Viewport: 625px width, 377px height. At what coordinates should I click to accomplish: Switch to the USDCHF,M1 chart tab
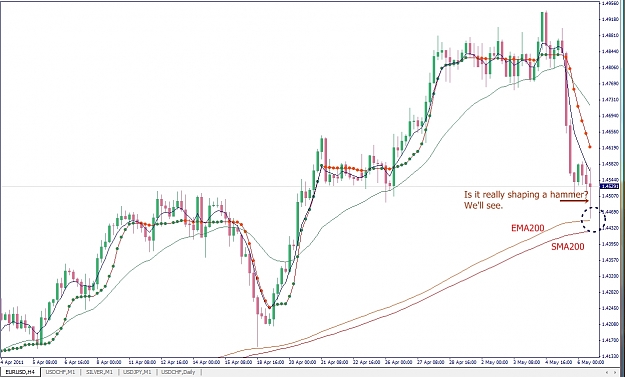(x=60, y=372)
